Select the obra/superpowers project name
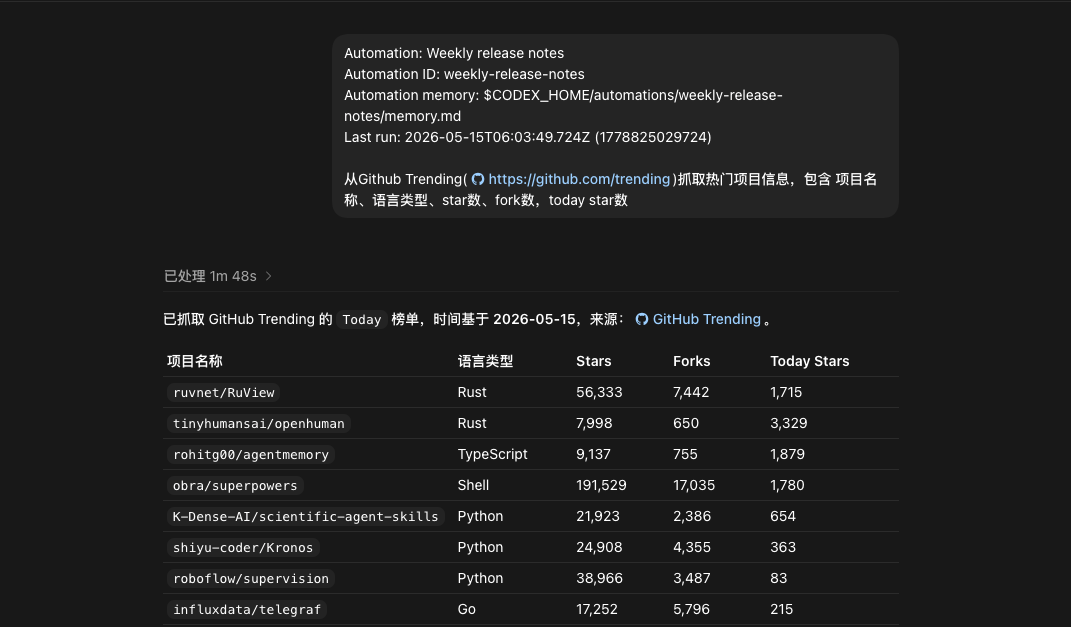Viewport: 1071px width, 627px height. point(235,486)
